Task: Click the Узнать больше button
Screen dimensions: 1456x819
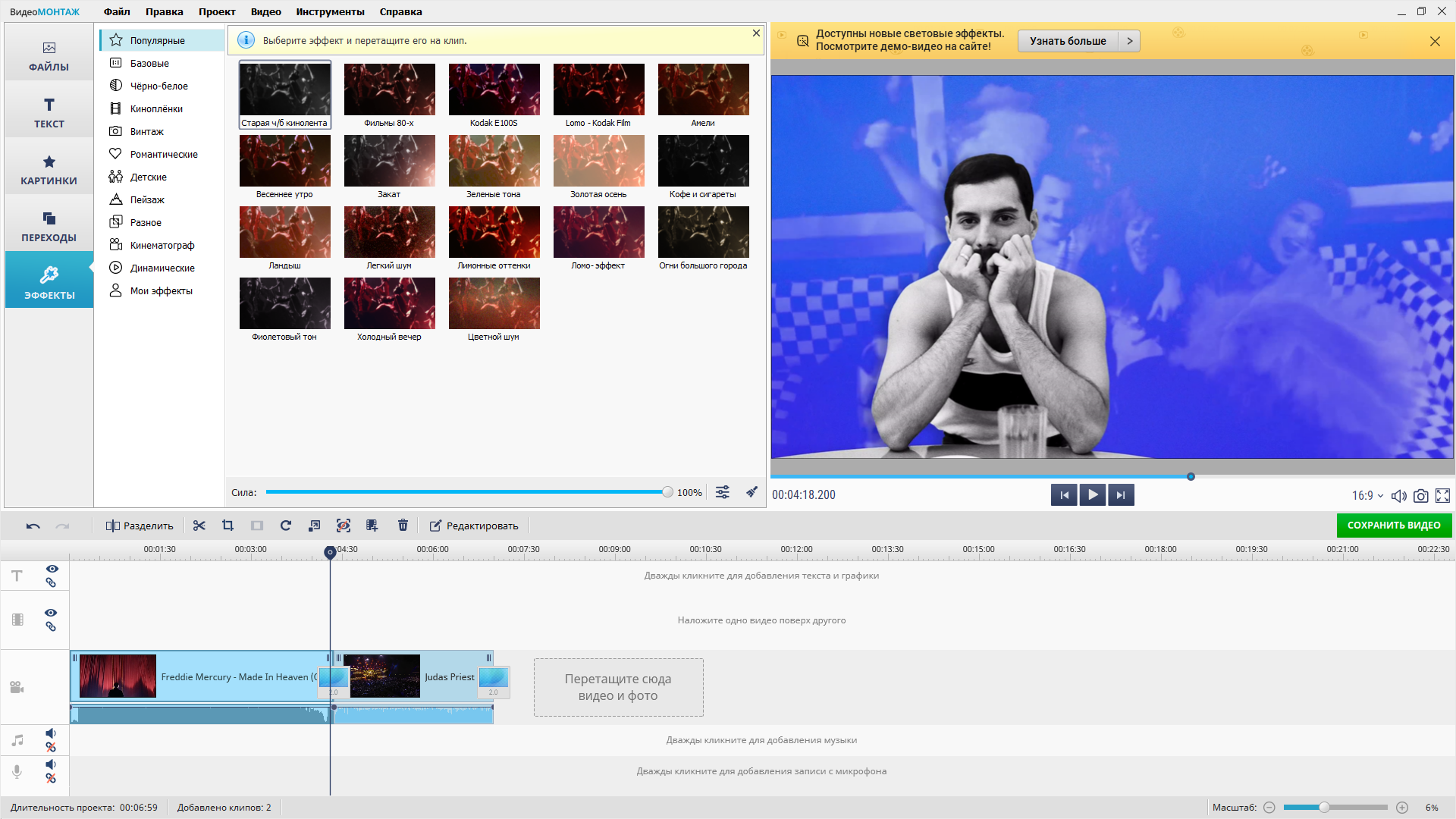Action: [1068, 41]
